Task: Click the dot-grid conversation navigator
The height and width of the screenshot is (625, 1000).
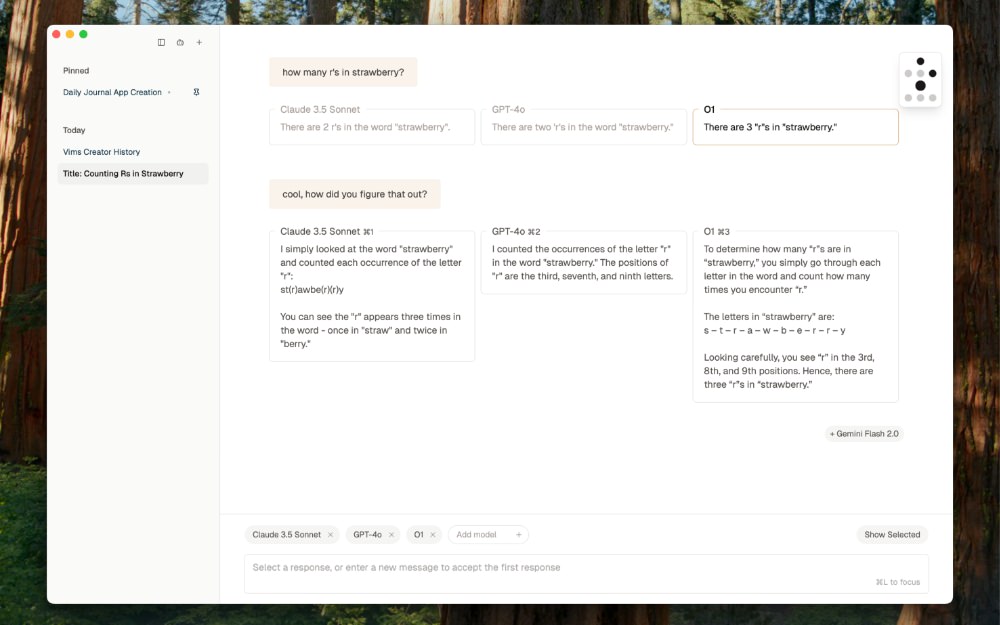Action: [x=920, y=80]
